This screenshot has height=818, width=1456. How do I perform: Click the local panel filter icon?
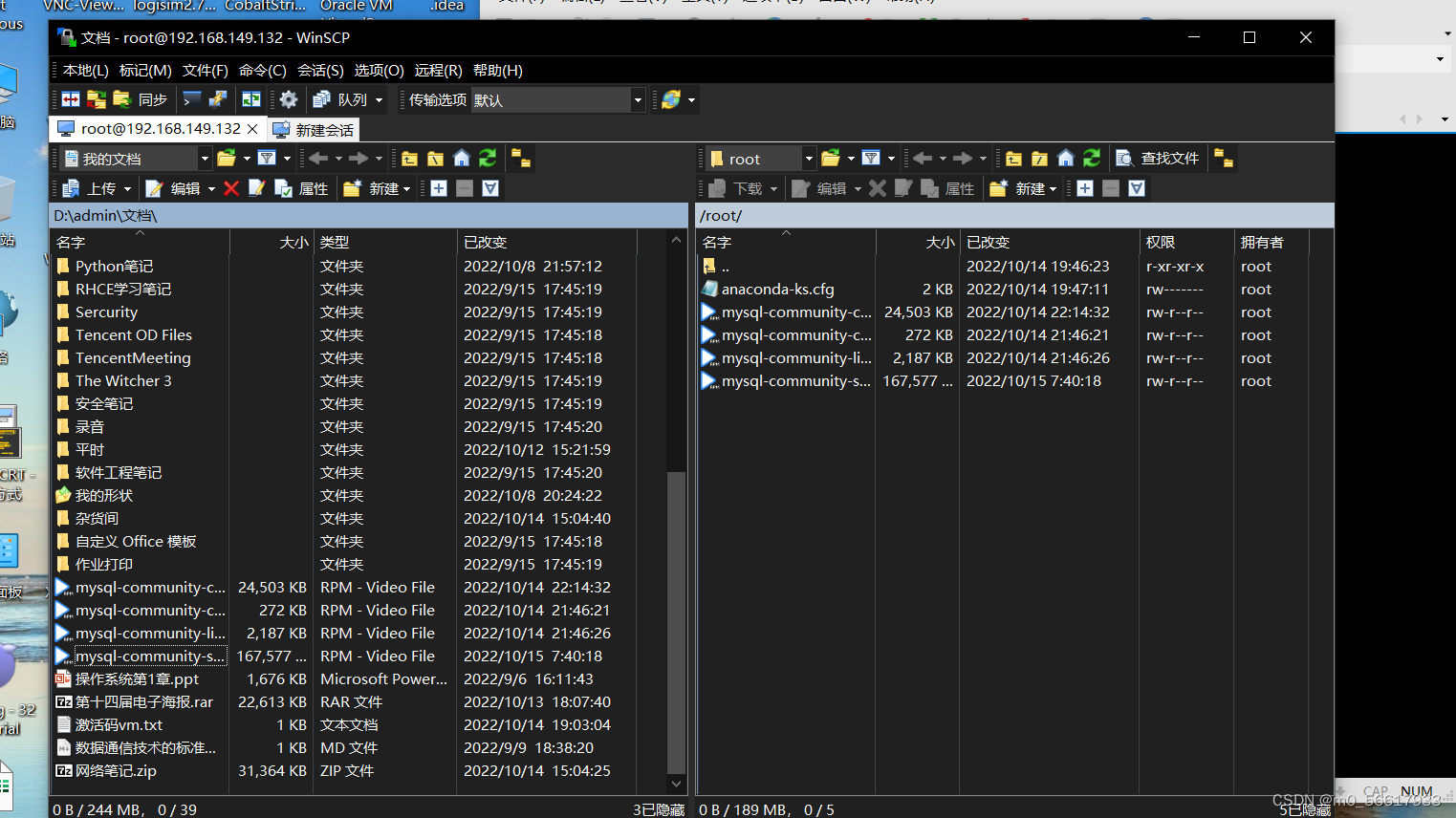(x=268, y=159)
